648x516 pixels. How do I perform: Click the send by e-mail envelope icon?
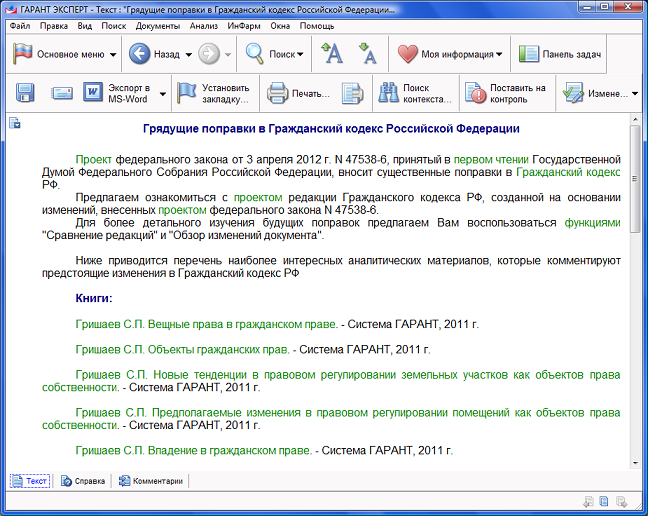63,94
